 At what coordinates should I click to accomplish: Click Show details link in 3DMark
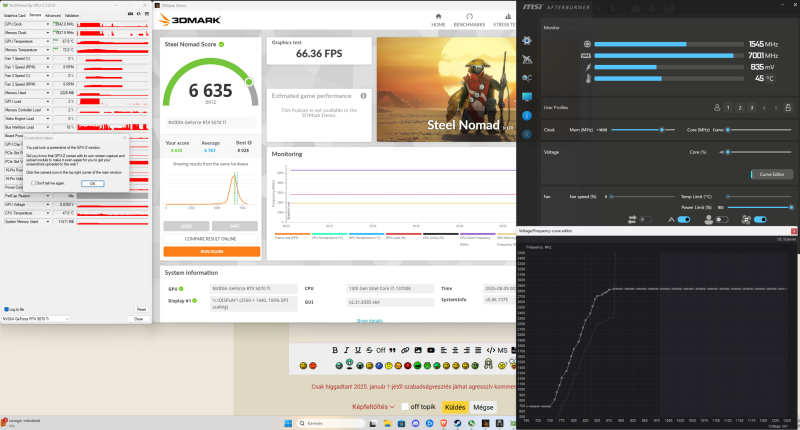(x=369, y=321)
